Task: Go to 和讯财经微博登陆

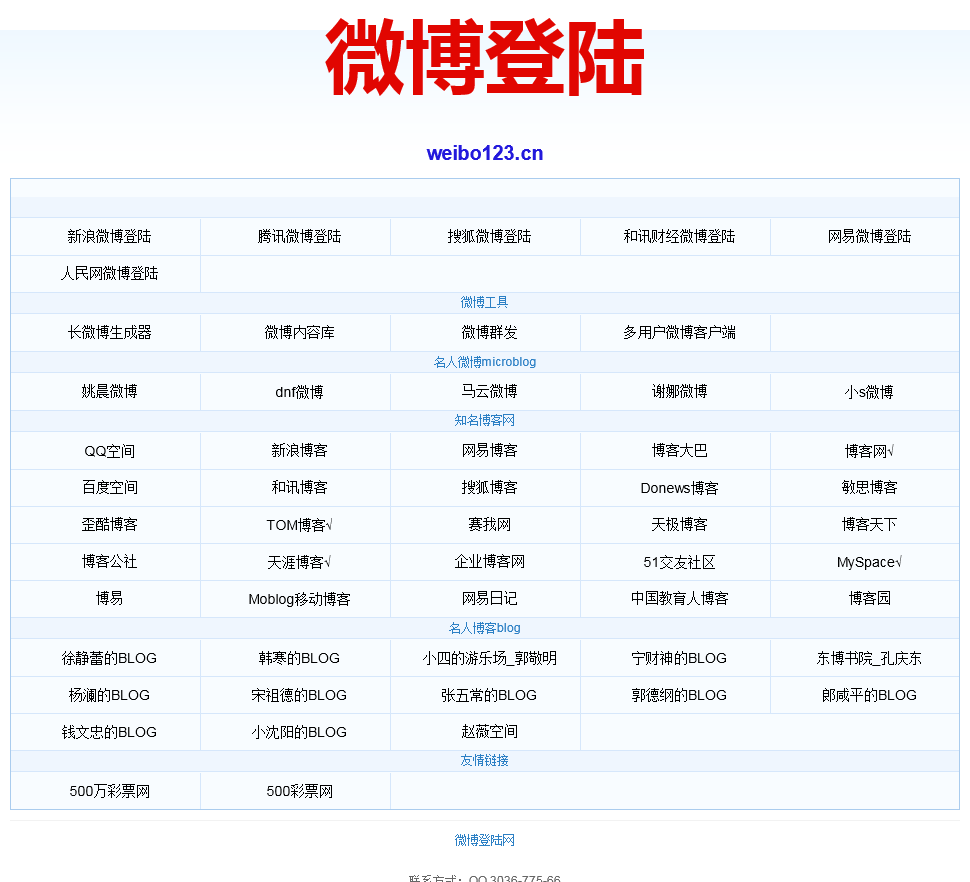Action: coord(679,236)
